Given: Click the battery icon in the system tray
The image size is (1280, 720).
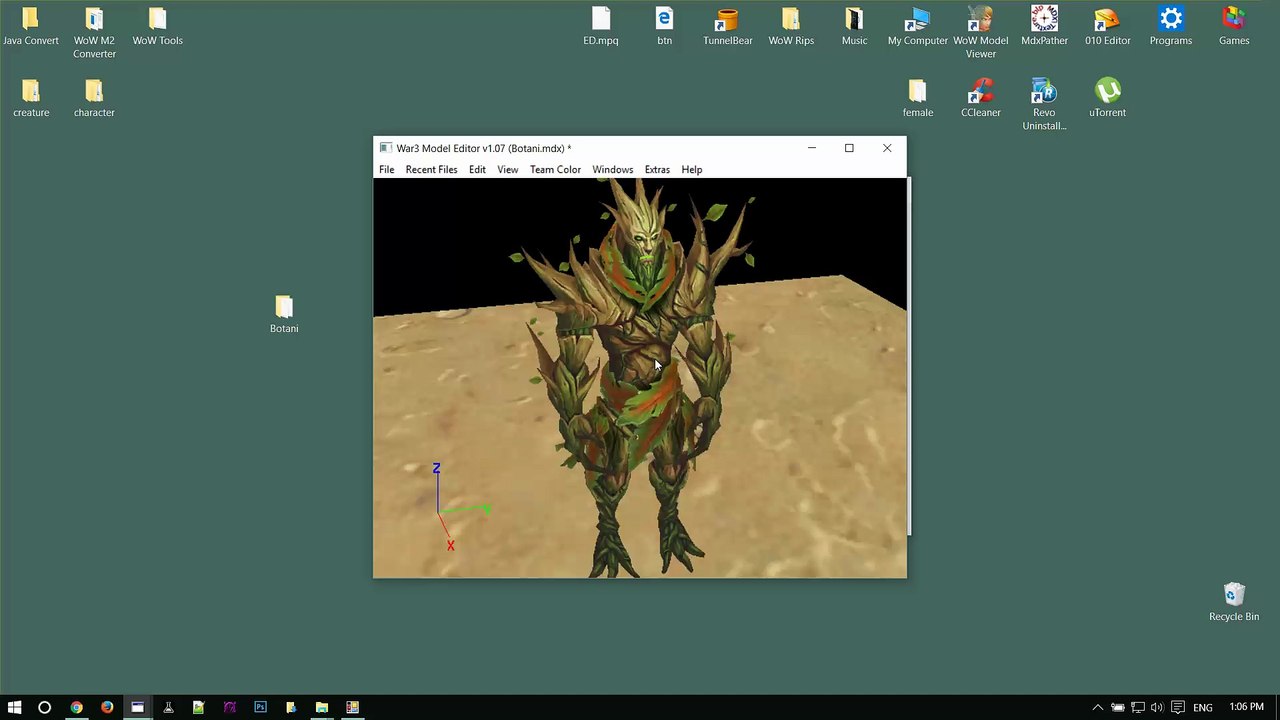Looking at the screenshot, I should pyautogui.click(x=1118, y=707).
